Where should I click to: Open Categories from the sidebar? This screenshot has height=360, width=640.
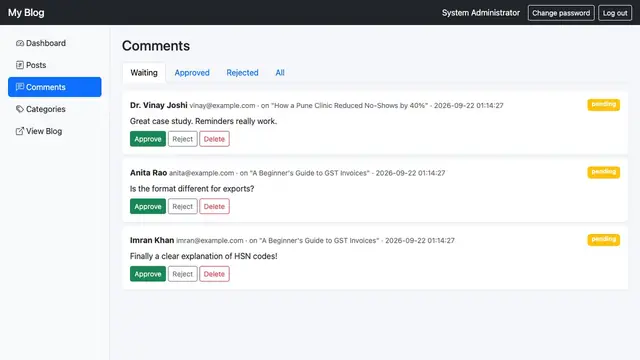click(x=55, y=109)
